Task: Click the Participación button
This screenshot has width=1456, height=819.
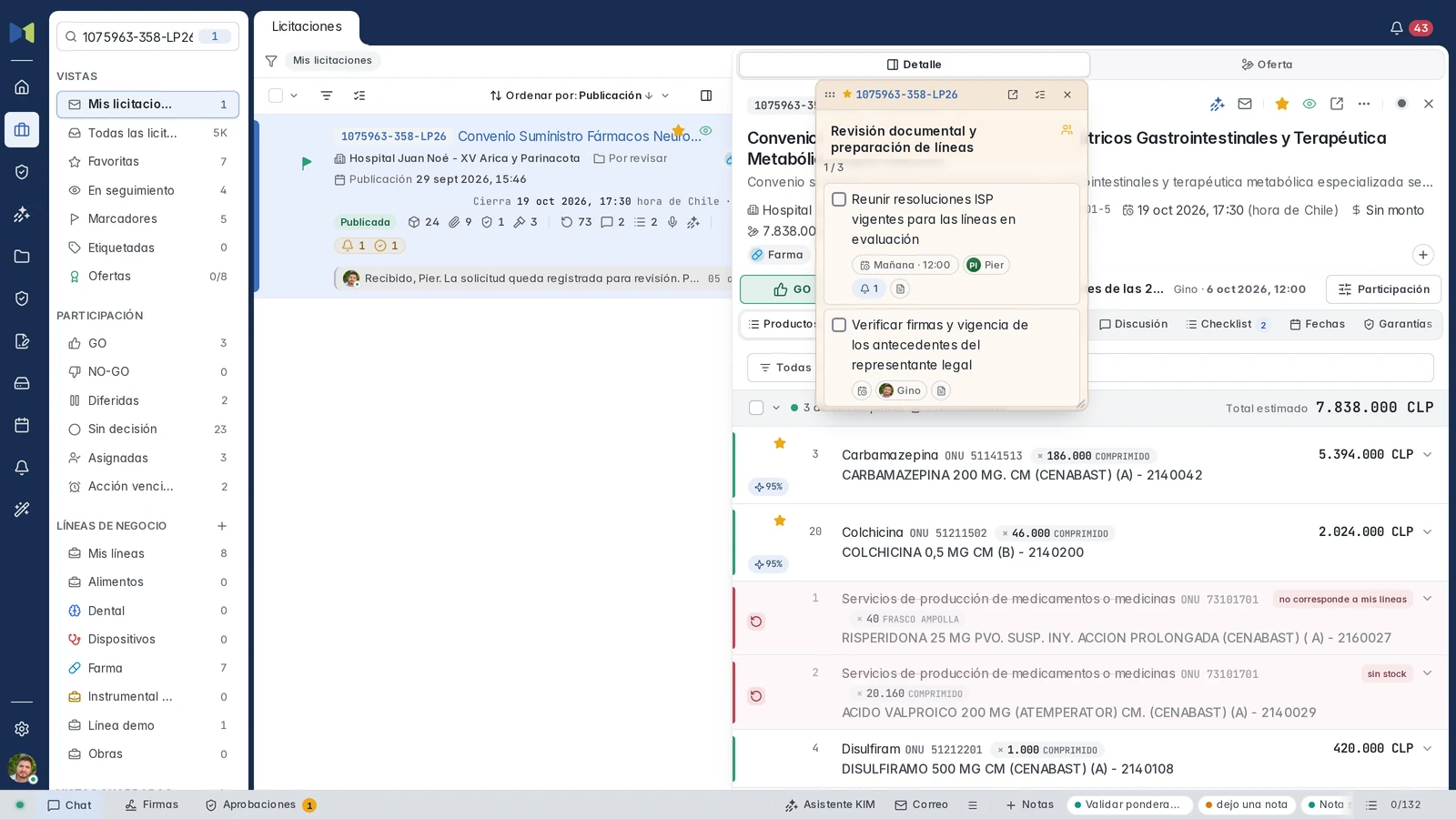Action: pos(1383,289)
